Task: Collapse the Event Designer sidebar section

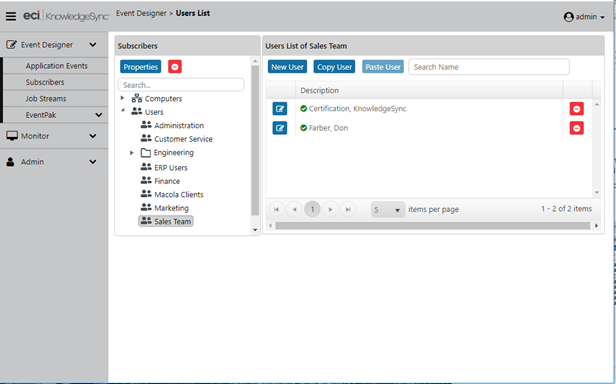Action: (x=93, y=45)
